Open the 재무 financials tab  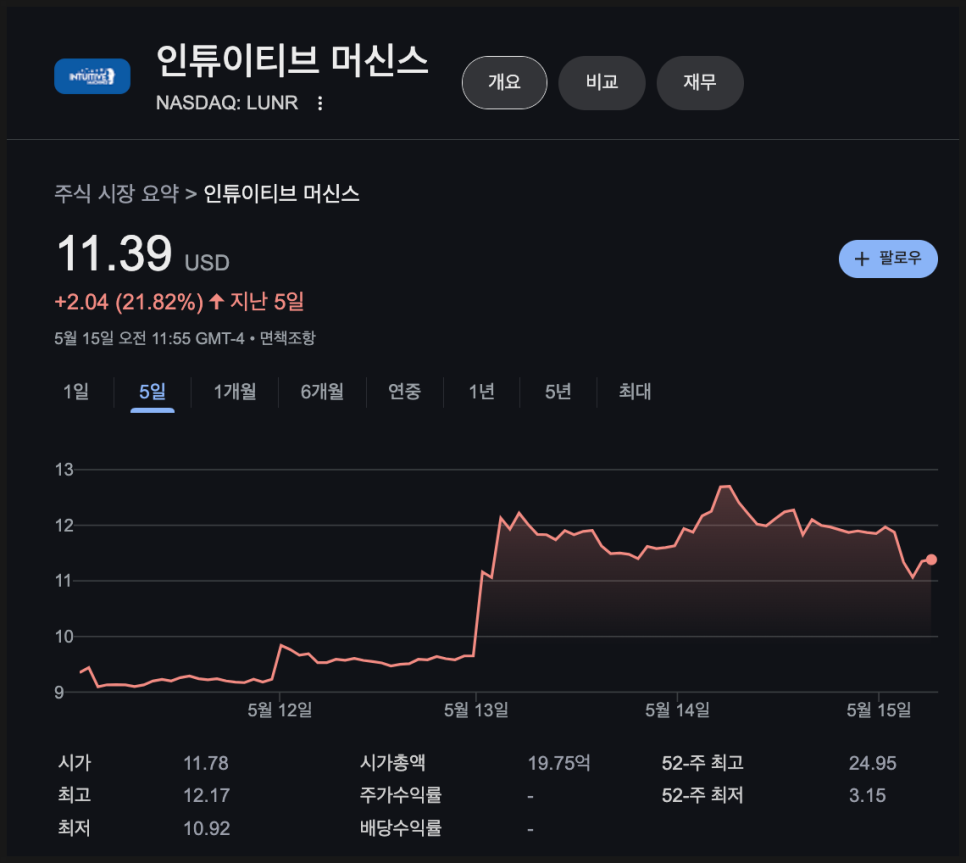[700, 83]
